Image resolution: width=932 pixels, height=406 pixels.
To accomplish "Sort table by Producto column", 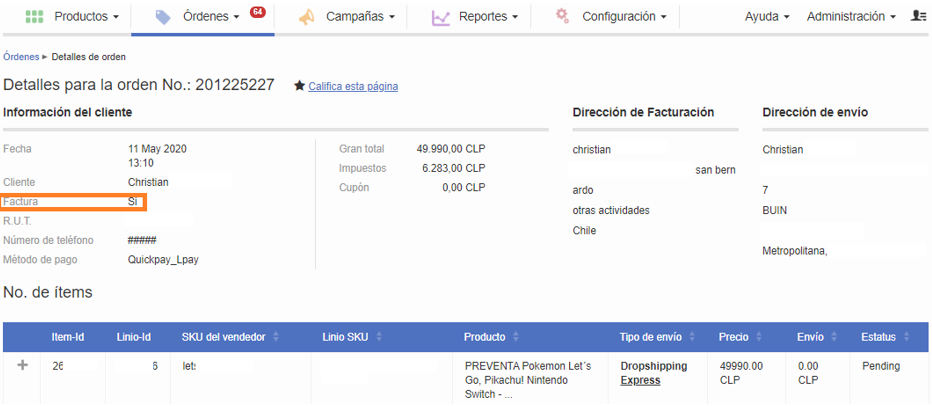I will tap(514, 338).
